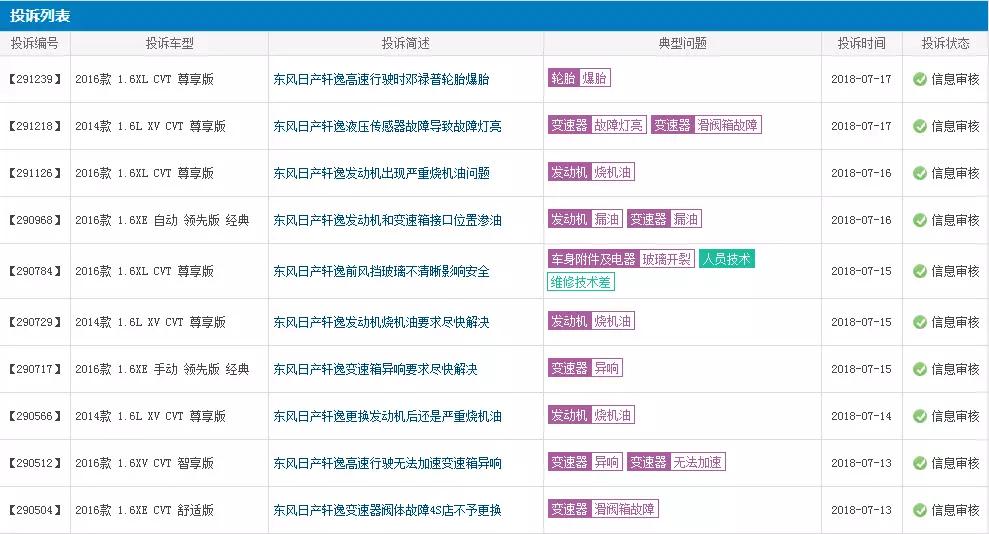The width and height of the screenshot is (989, 534).
Task: Click model 2016款 1.6XE 手动 领先版 经典
Action: click(x=162, y=369)
